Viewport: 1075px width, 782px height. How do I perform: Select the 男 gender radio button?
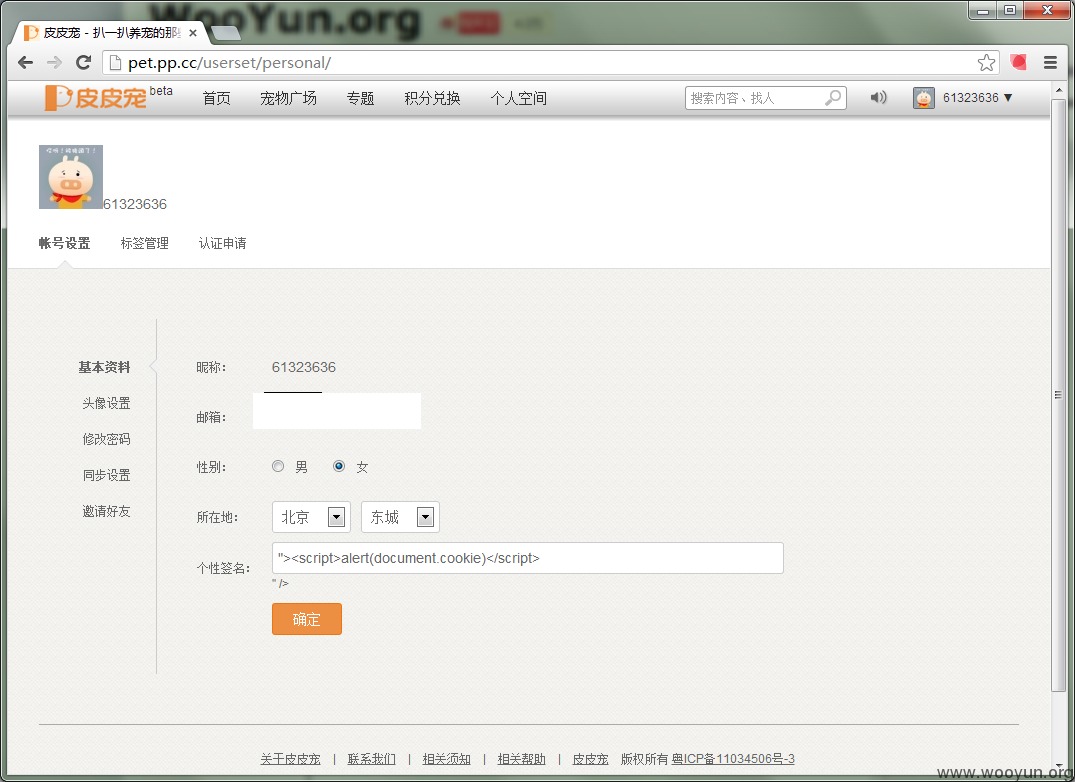pos(278,466)
